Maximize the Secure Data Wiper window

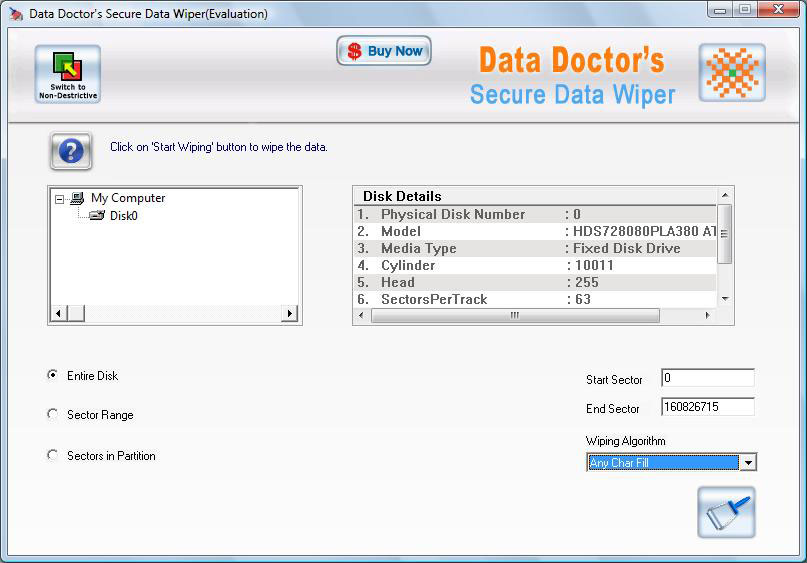(x=744, y=10)
